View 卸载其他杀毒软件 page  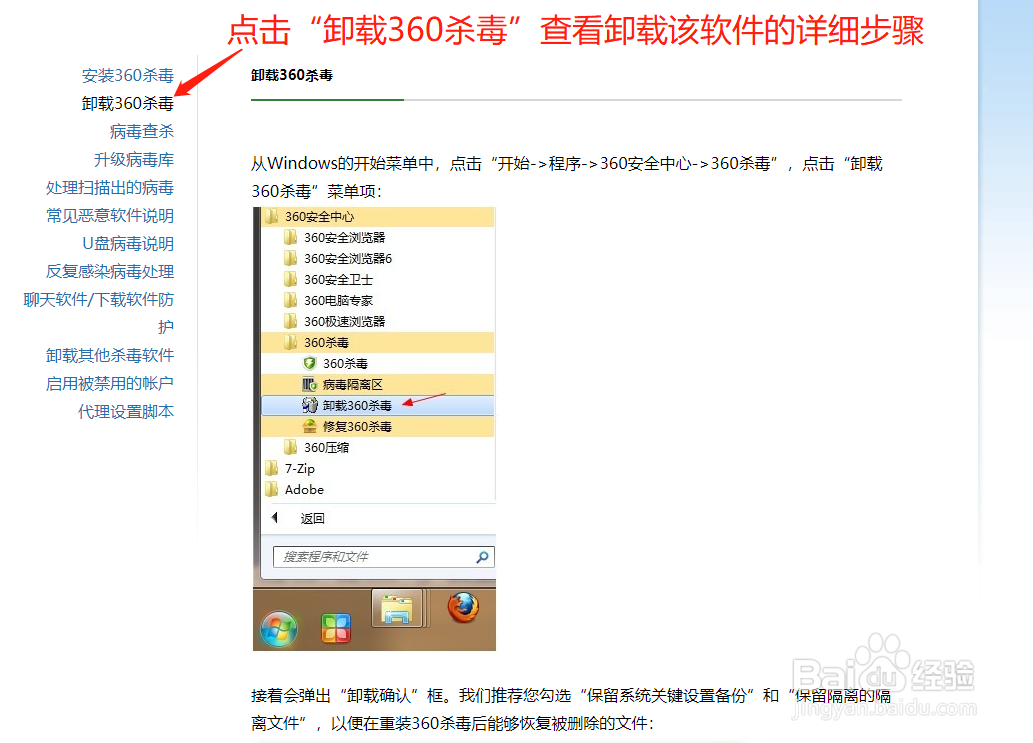[x=110, y=356]
